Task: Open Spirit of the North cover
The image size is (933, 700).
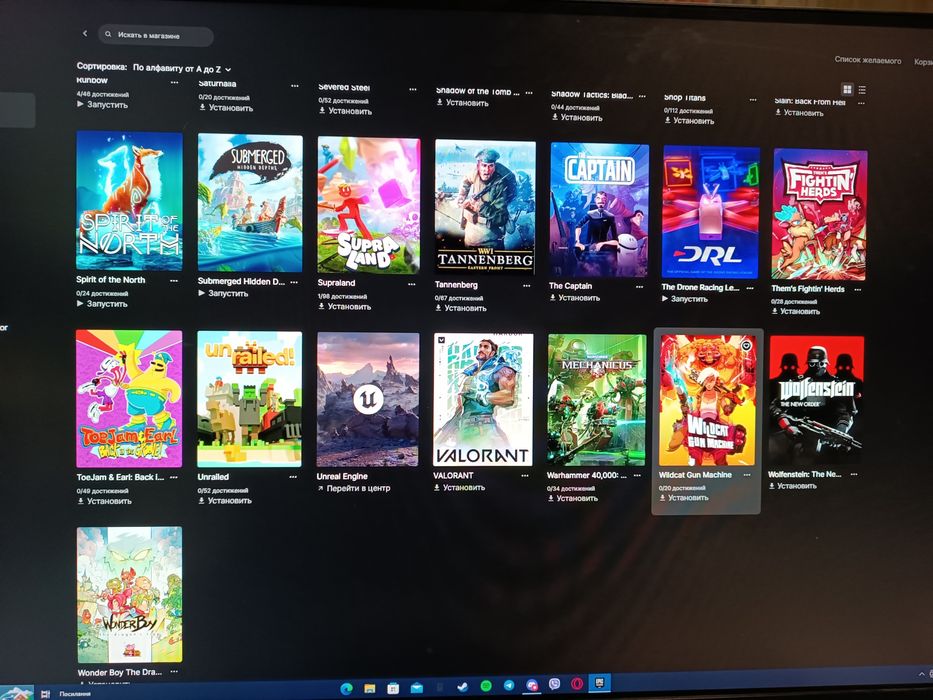Action: pos(129,201)
